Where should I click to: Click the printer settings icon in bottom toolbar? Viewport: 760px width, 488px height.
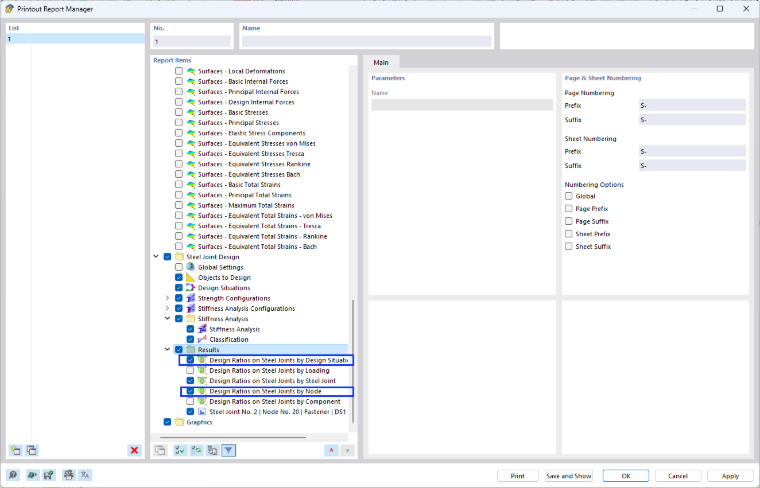pyautogui.click(x=69, y=475)
